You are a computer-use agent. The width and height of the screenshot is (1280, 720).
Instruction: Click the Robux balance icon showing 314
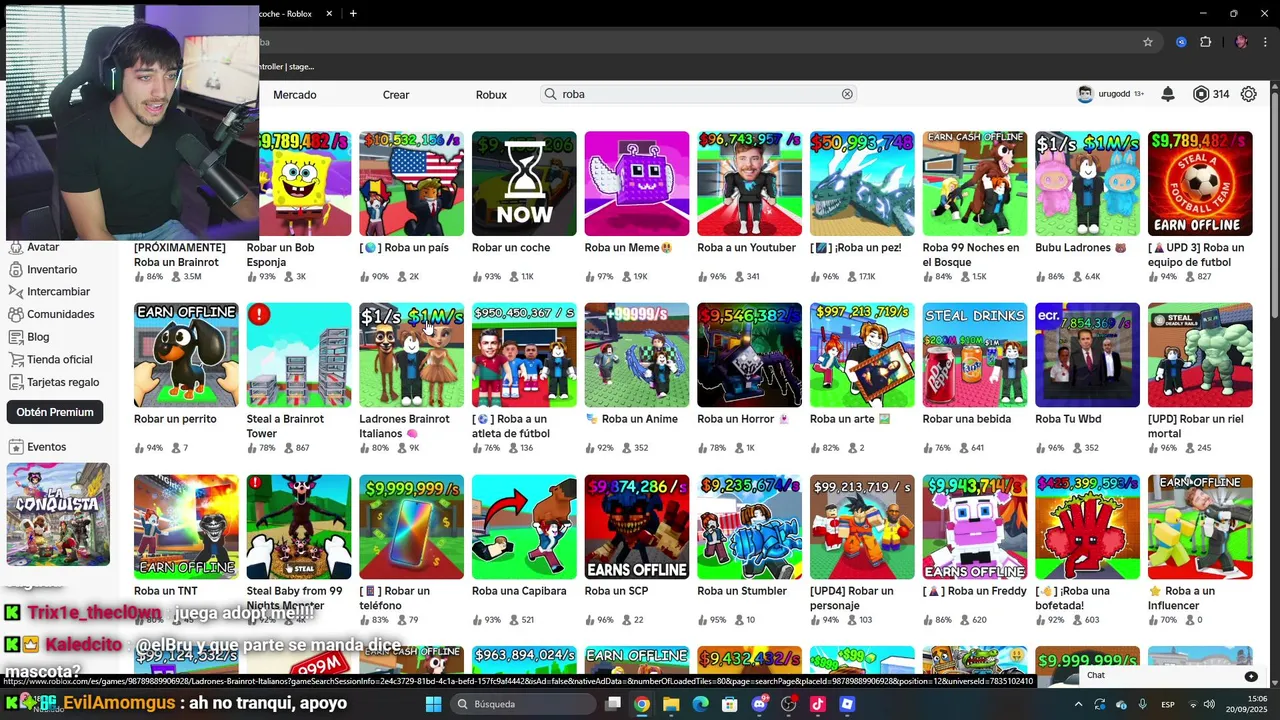[1201, 94]
